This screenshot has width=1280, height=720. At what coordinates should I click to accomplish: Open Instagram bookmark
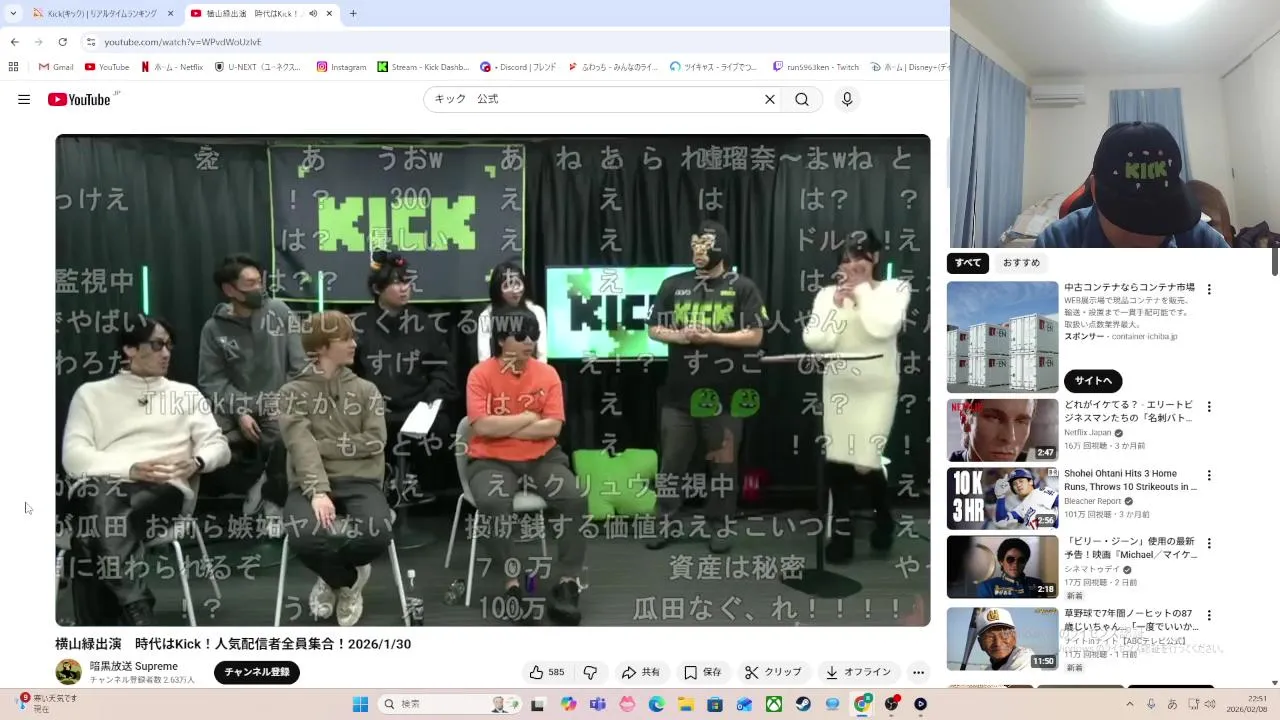coord(341,67)
